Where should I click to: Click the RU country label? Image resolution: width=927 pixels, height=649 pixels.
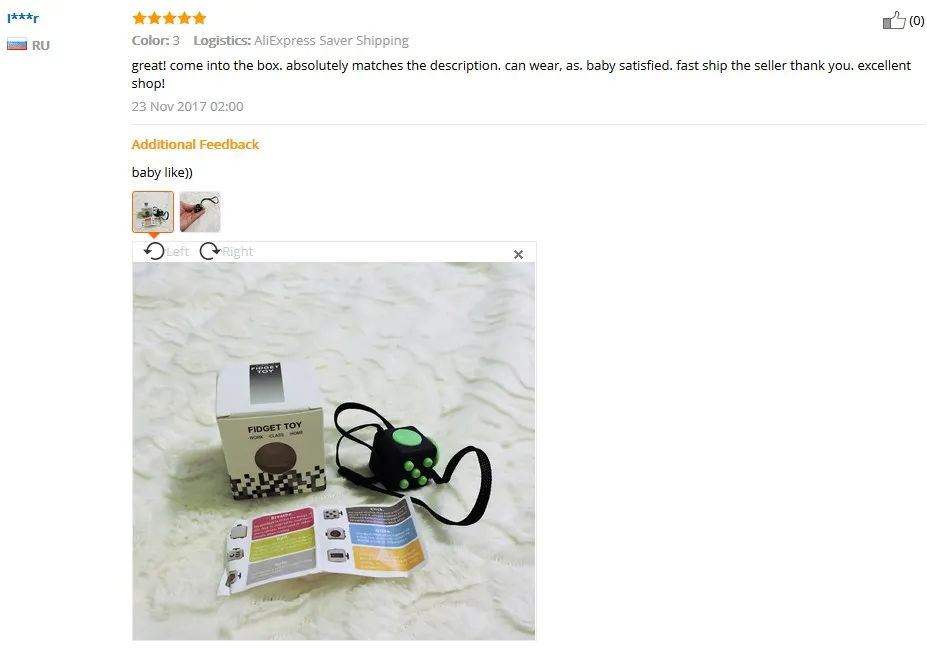(41, 46)
